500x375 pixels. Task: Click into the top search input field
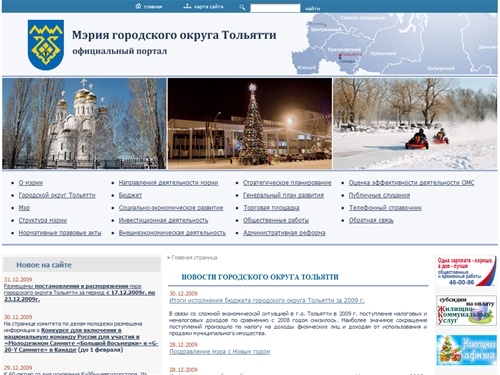point(275,8)
